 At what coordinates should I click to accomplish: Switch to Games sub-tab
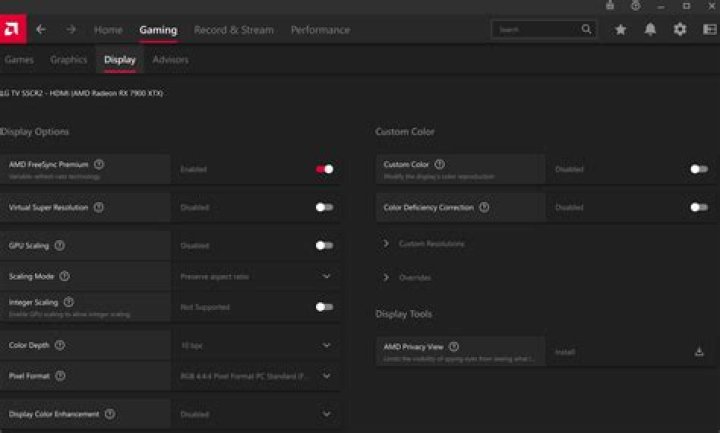click(19, 60)
